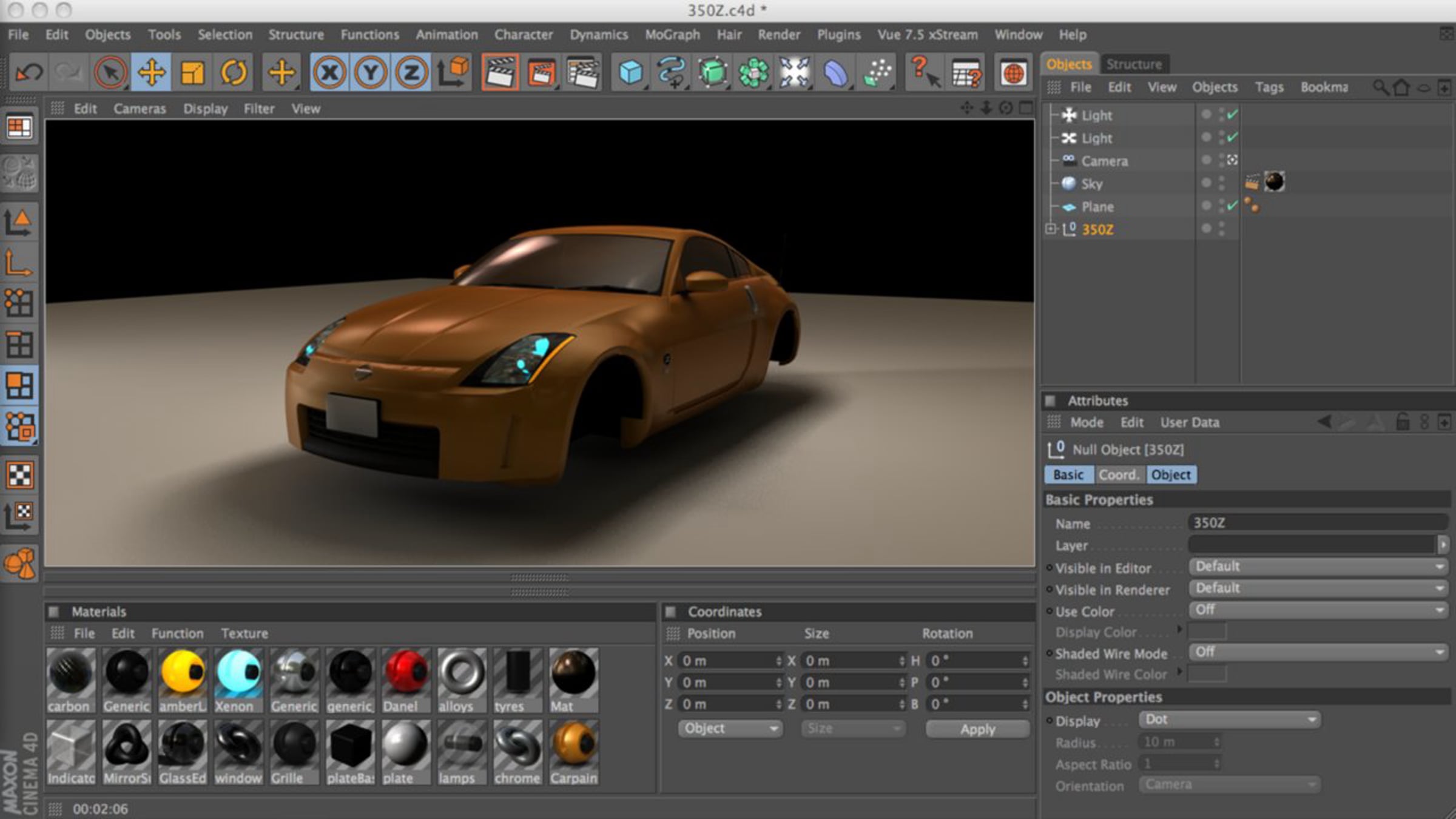Open the Coord. attributes tab
1456x819 pixels.
click(x=1119, y=474)
